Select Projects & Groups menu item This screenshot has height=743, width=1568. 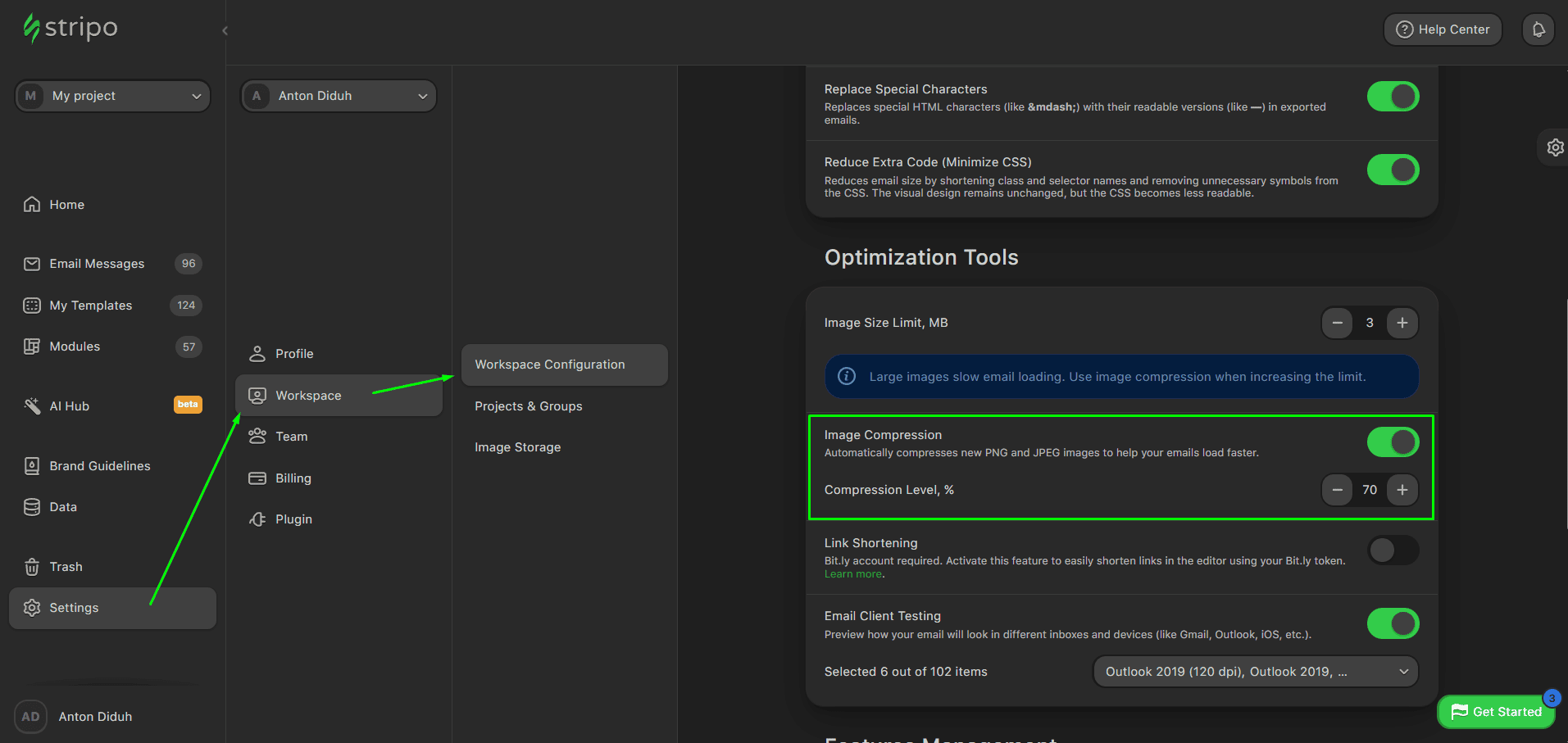[528, 406]
